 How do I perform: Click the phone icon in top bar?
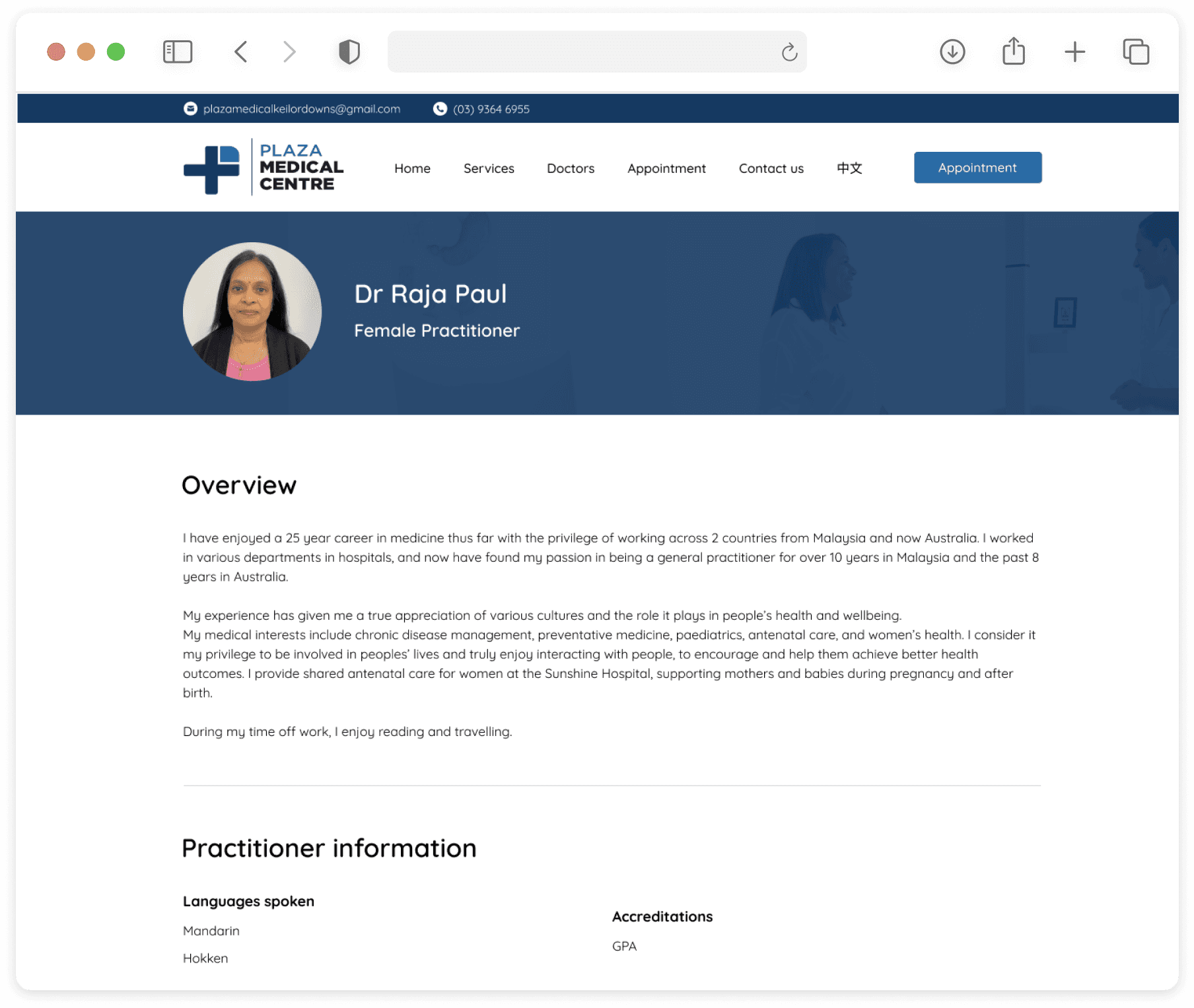pyautogui.click(x=440, y=109)
